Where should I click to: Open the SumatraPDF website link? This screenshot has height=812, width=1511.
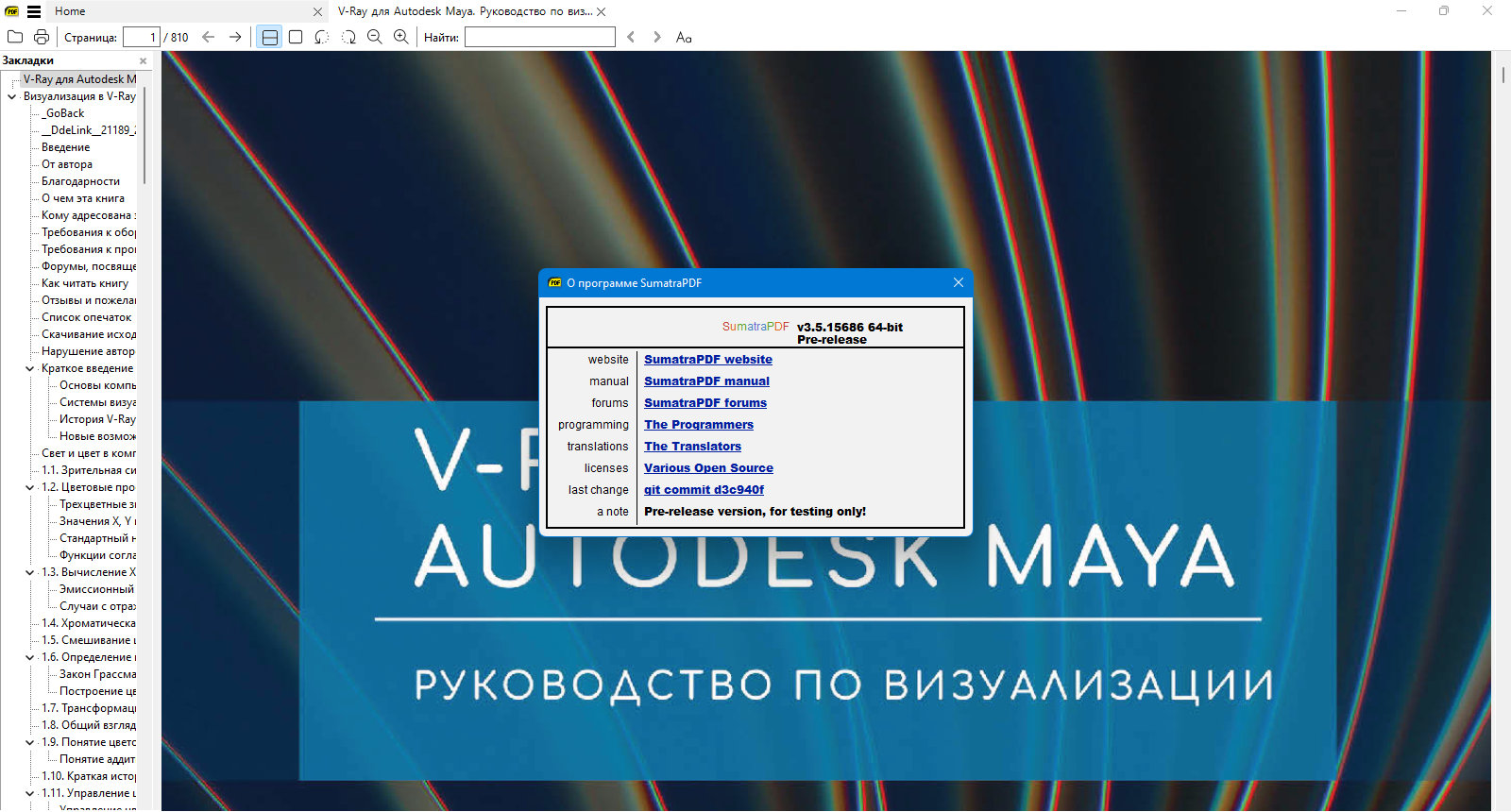(x=708, y=360)
